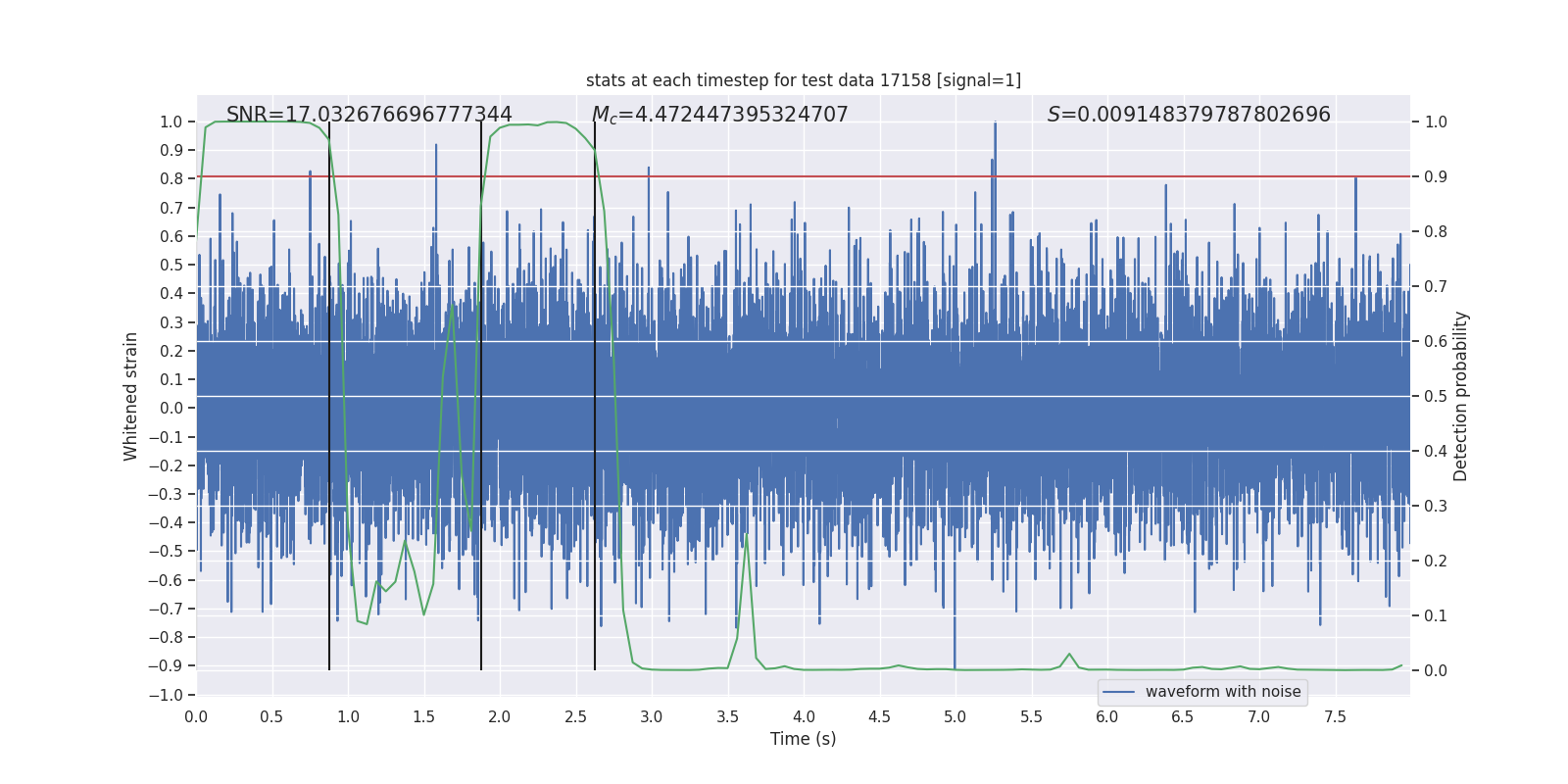The width and height of the screenshot is (1568, 784).
Task: Click the time axis tick label 1.5
Action: coord(423,716)
